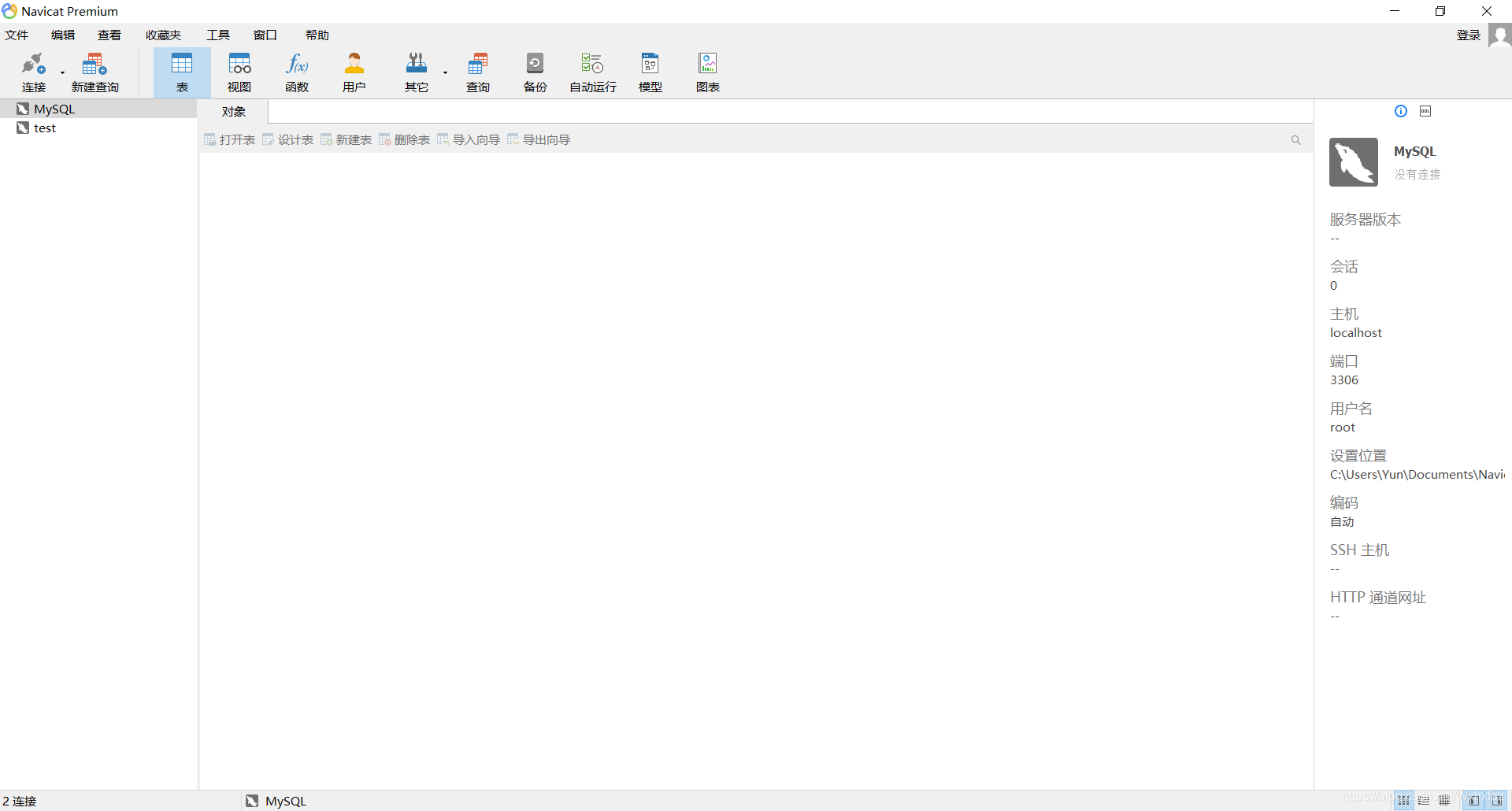Show the DDL panel icon
This screenshot has width=1512, height=811.
(1425, 111)
